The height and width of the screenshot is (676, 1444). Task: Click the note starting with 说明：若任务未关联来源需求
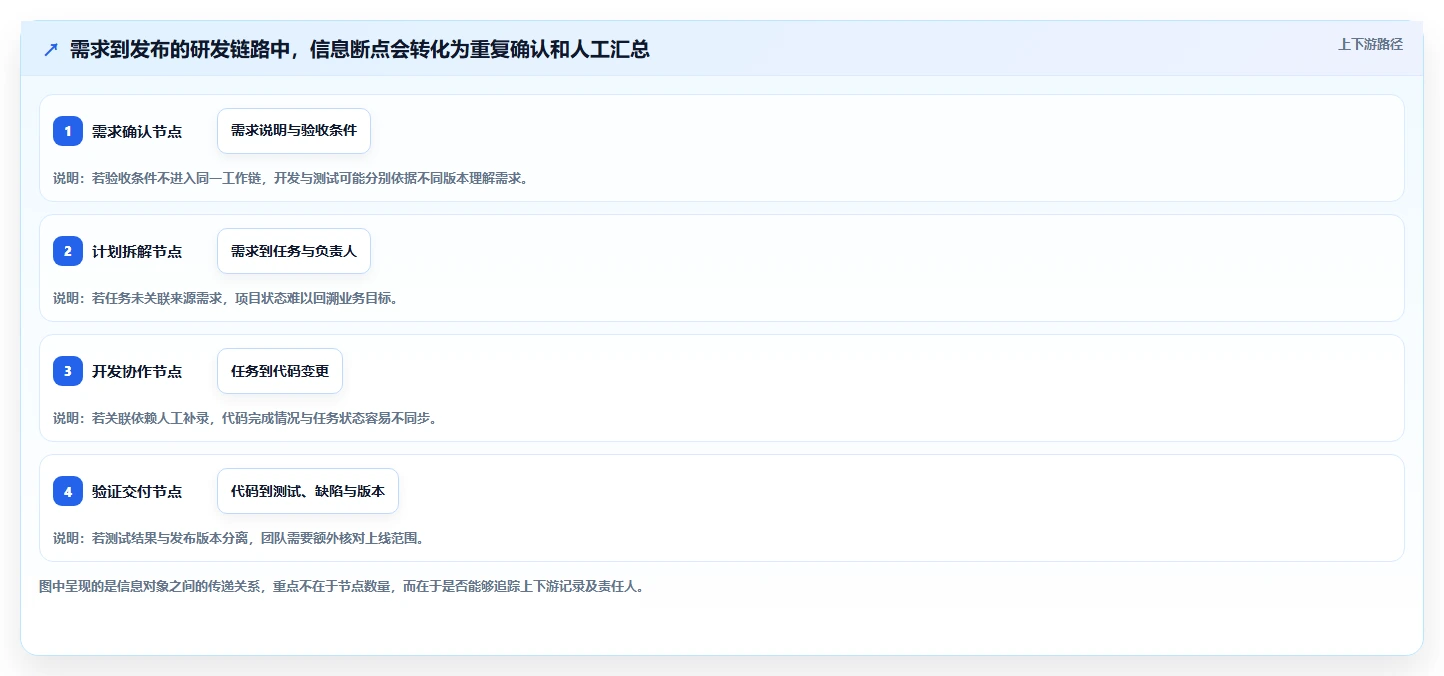225,298
